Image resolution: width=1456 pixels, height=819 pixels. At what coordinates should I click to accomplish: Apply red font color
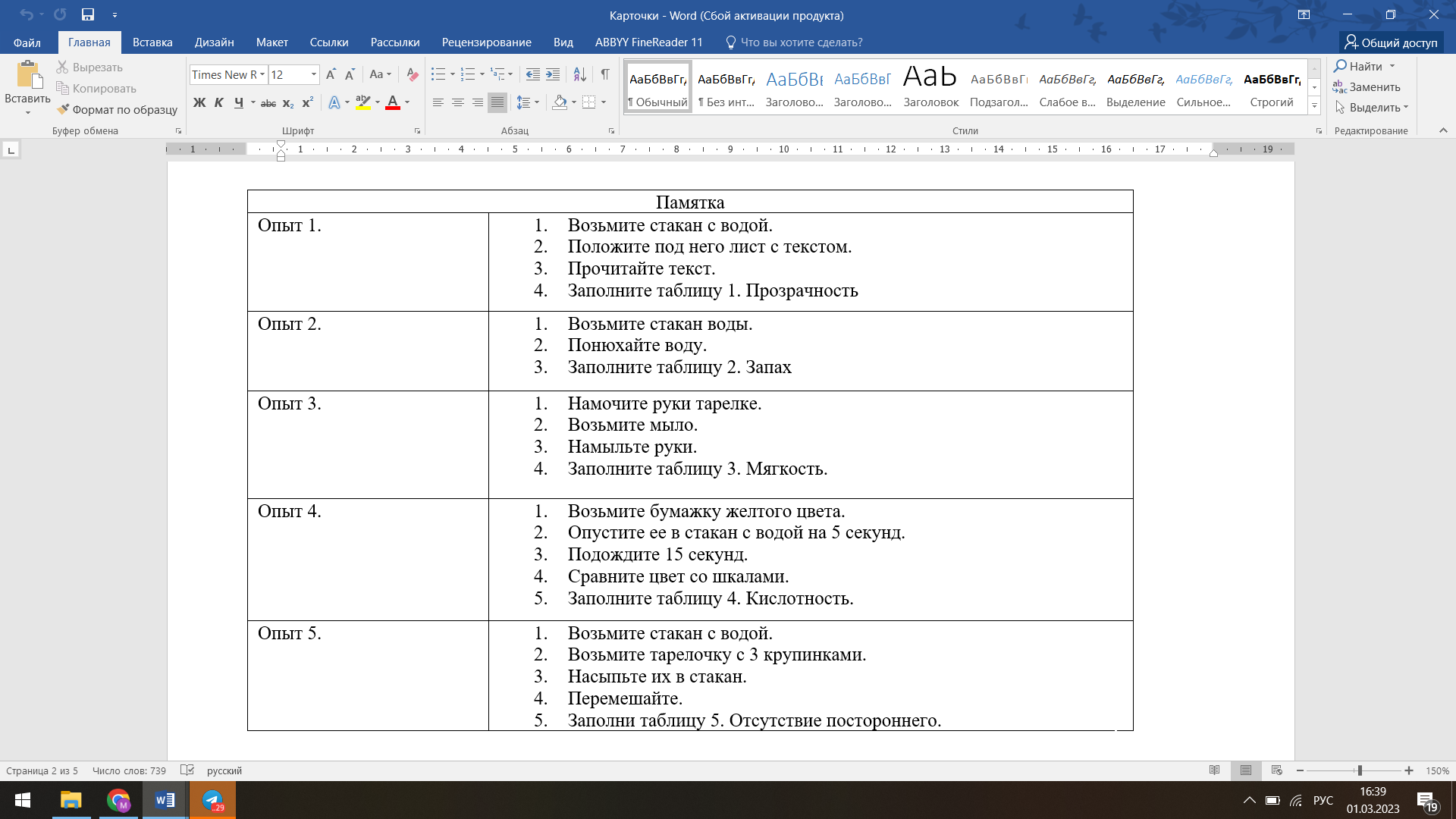click(393, 102)
